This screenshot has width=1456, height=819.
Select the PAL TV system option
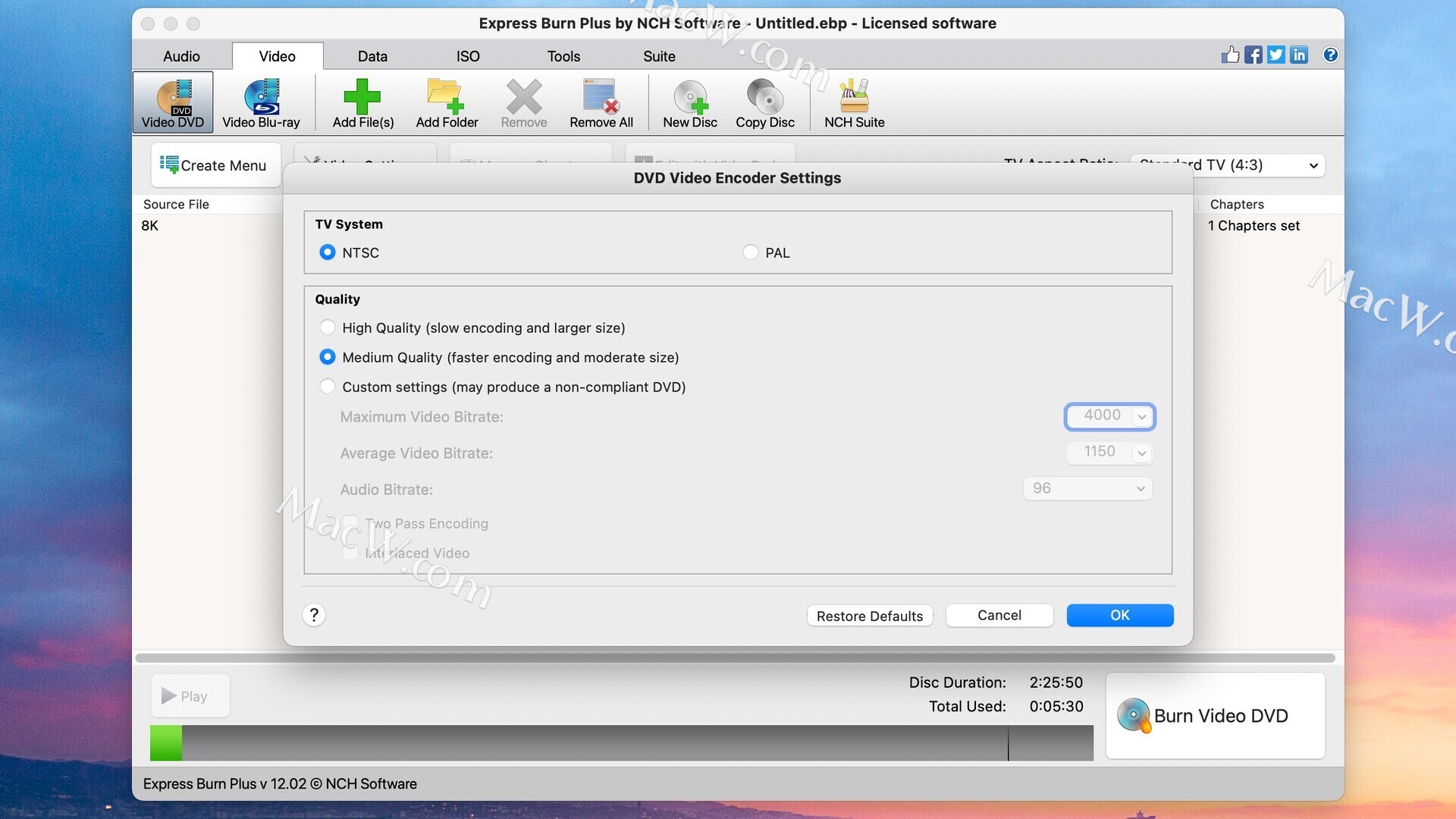[x=751, y=253]
